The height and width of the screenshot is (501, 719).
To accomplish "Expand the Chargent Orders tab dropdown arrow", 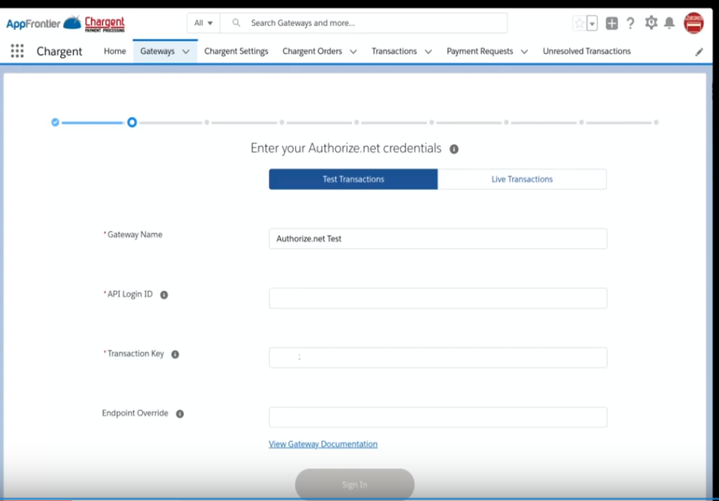I will [353, 52].
